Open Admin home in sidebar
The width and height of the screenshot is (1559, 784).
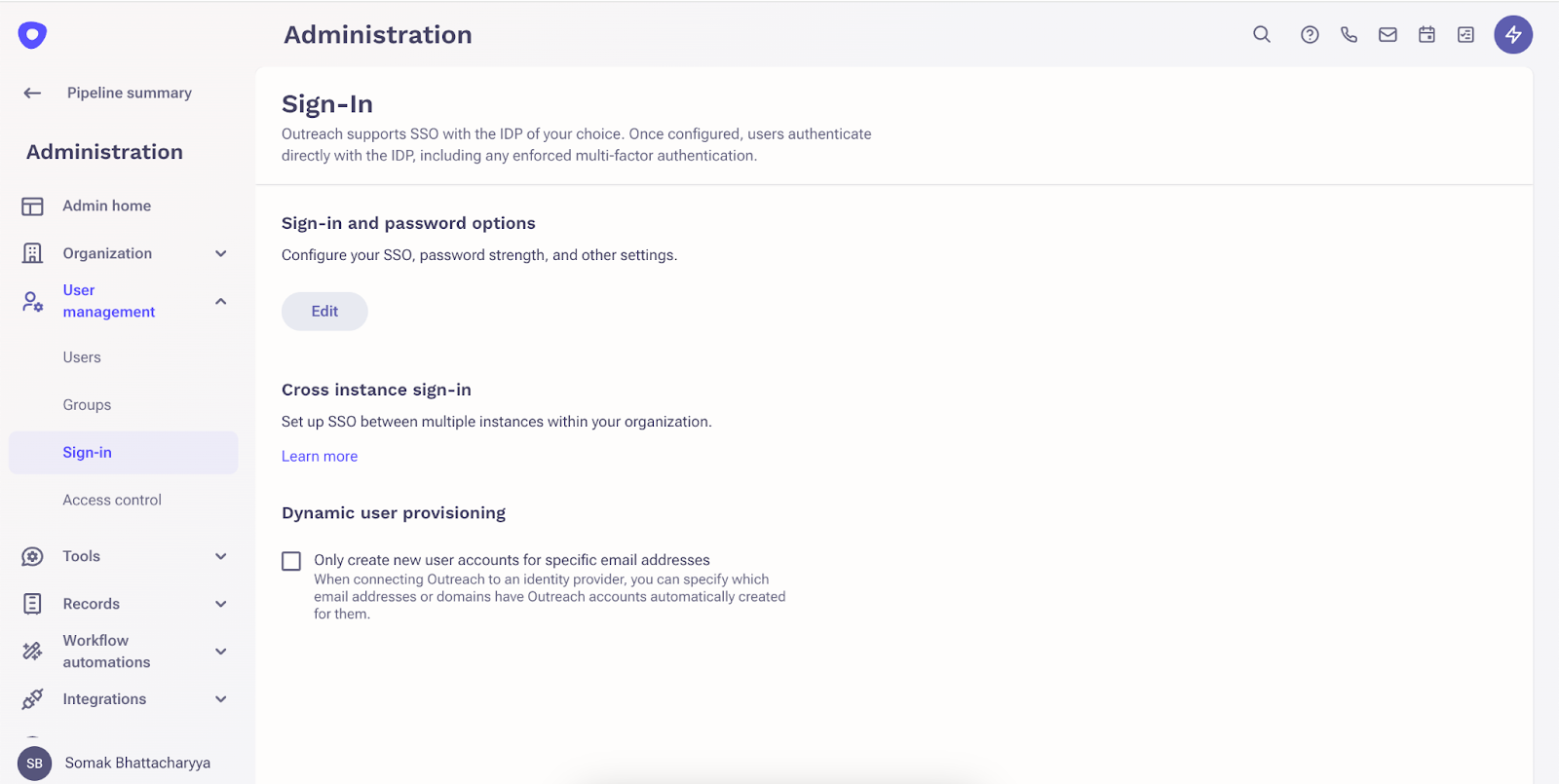pyautogui.click(x=107, y=205)
